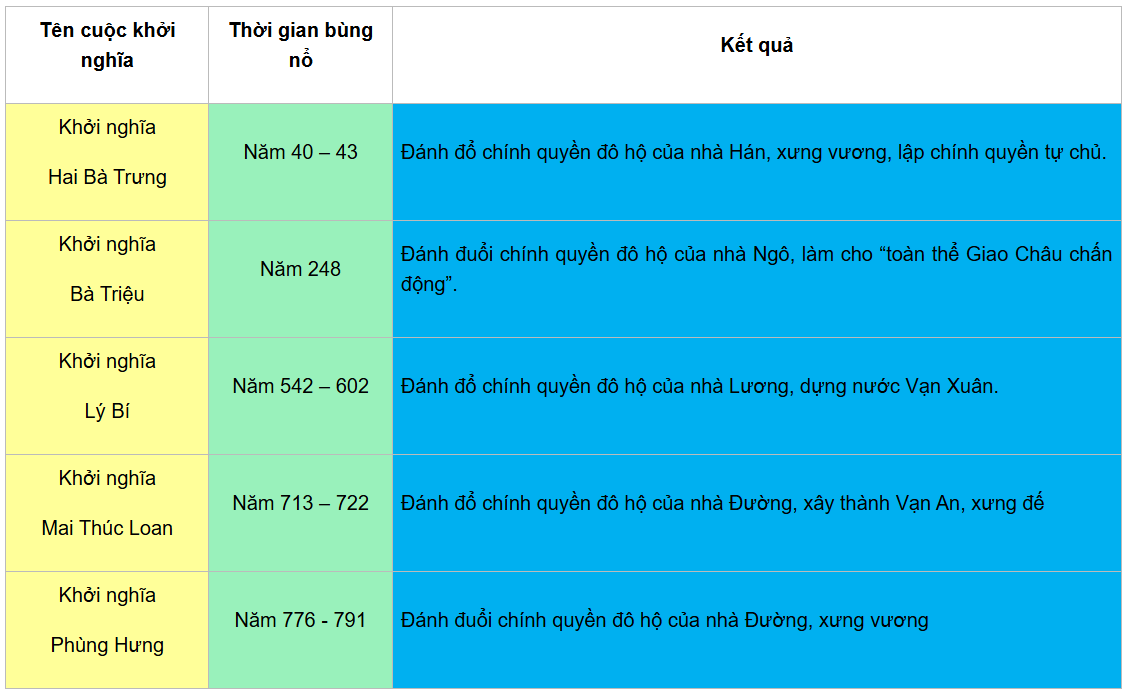
Task: Click the result cell mentioning thành Vạn An
Action: click(x=722, y=504)
